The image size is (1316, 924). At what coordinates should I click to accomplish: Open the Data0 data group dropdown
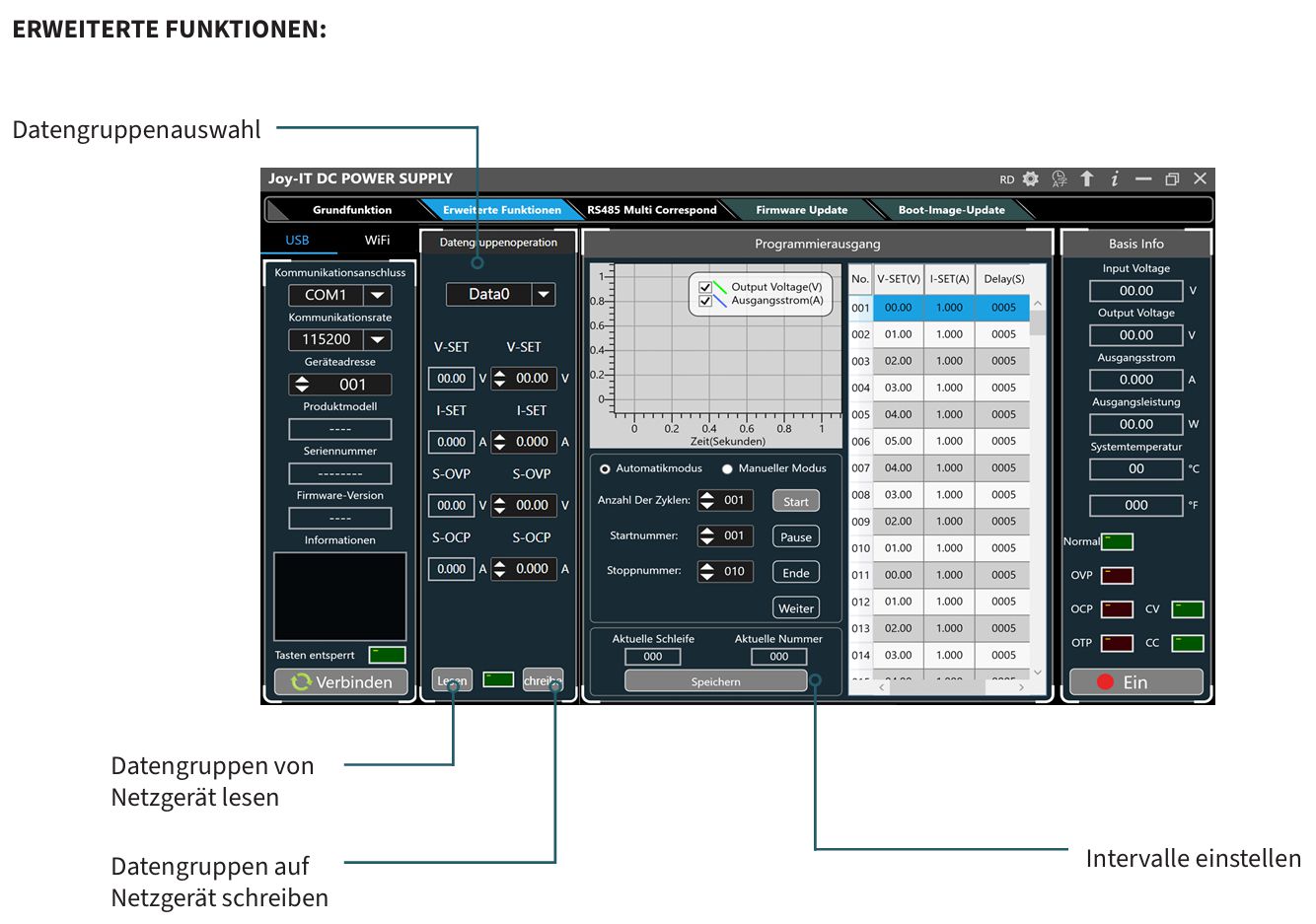pos(543,294)
